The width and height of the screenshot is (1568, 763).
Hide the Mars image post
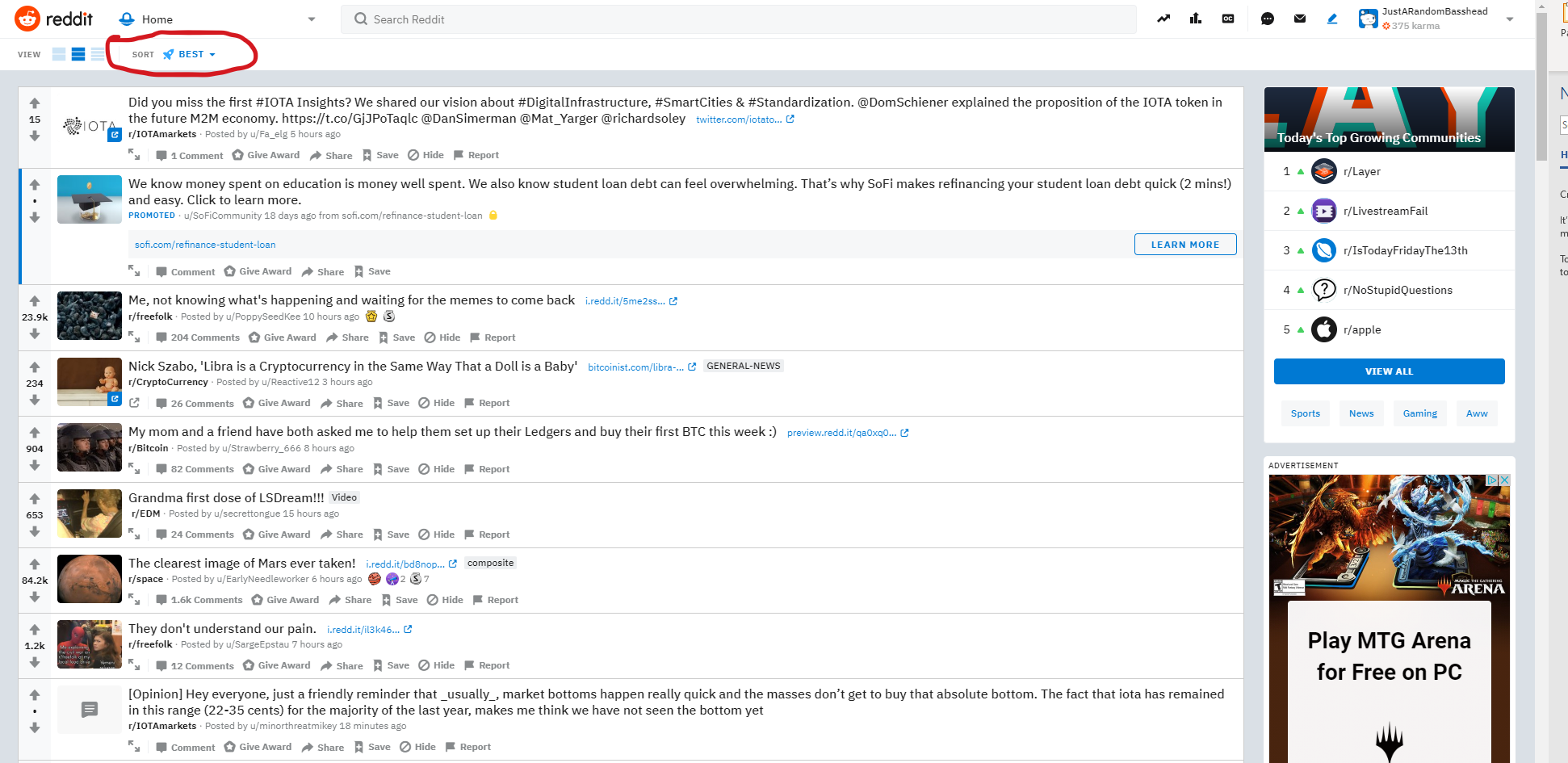(445, 600)
